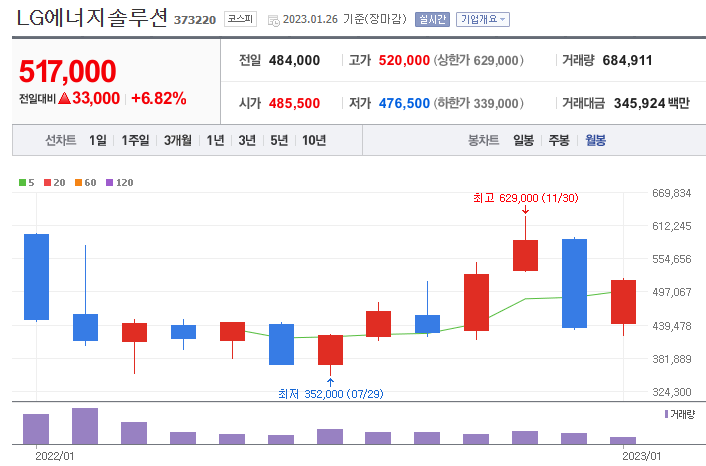Click the 상한가 629,000 text
This screenshot has width=706, height=466.
478,60
